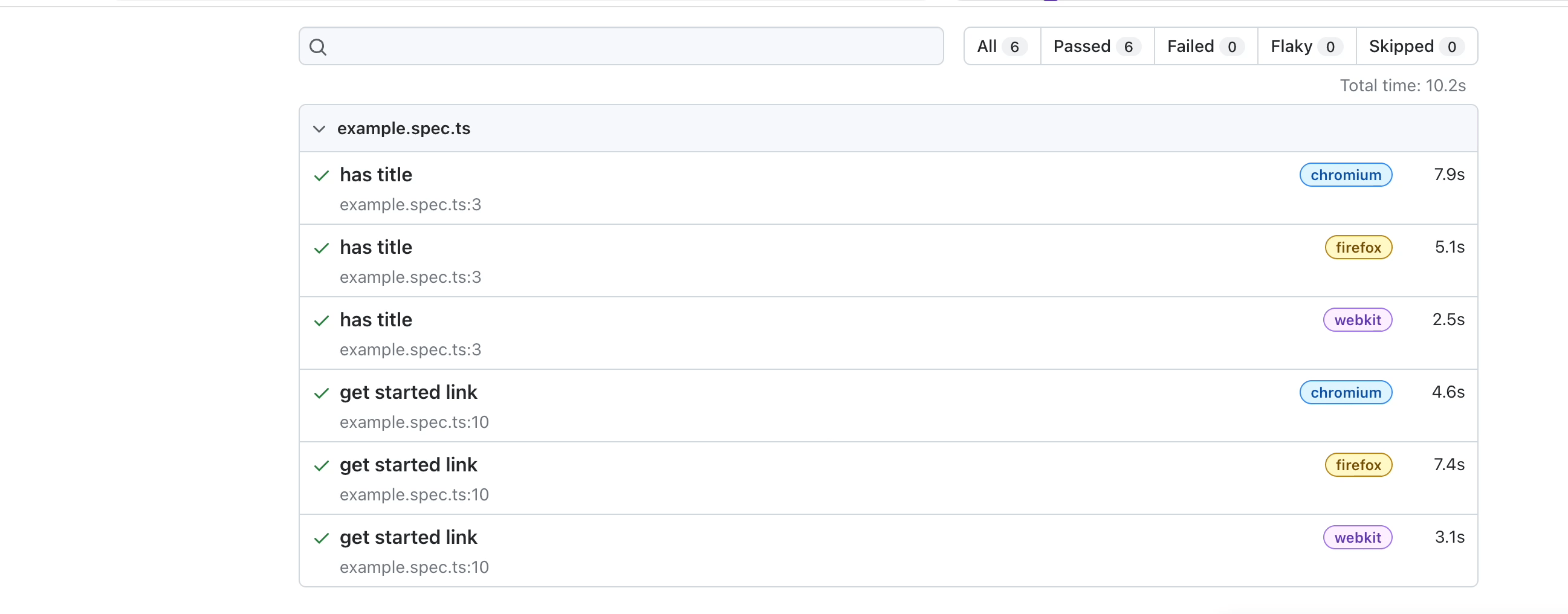Click example.spec.ts:10 path under webkit test
The height and width of the screenshot is (614, 1568).
[414, 566]
